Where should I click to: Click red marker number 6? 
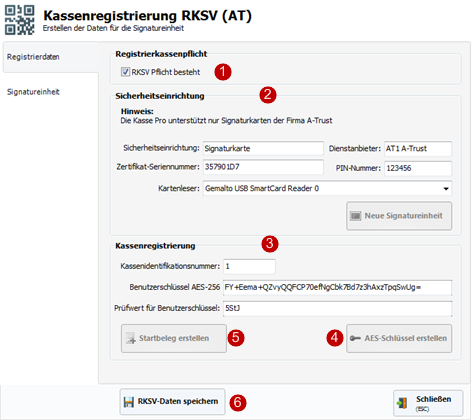(237, 402)
